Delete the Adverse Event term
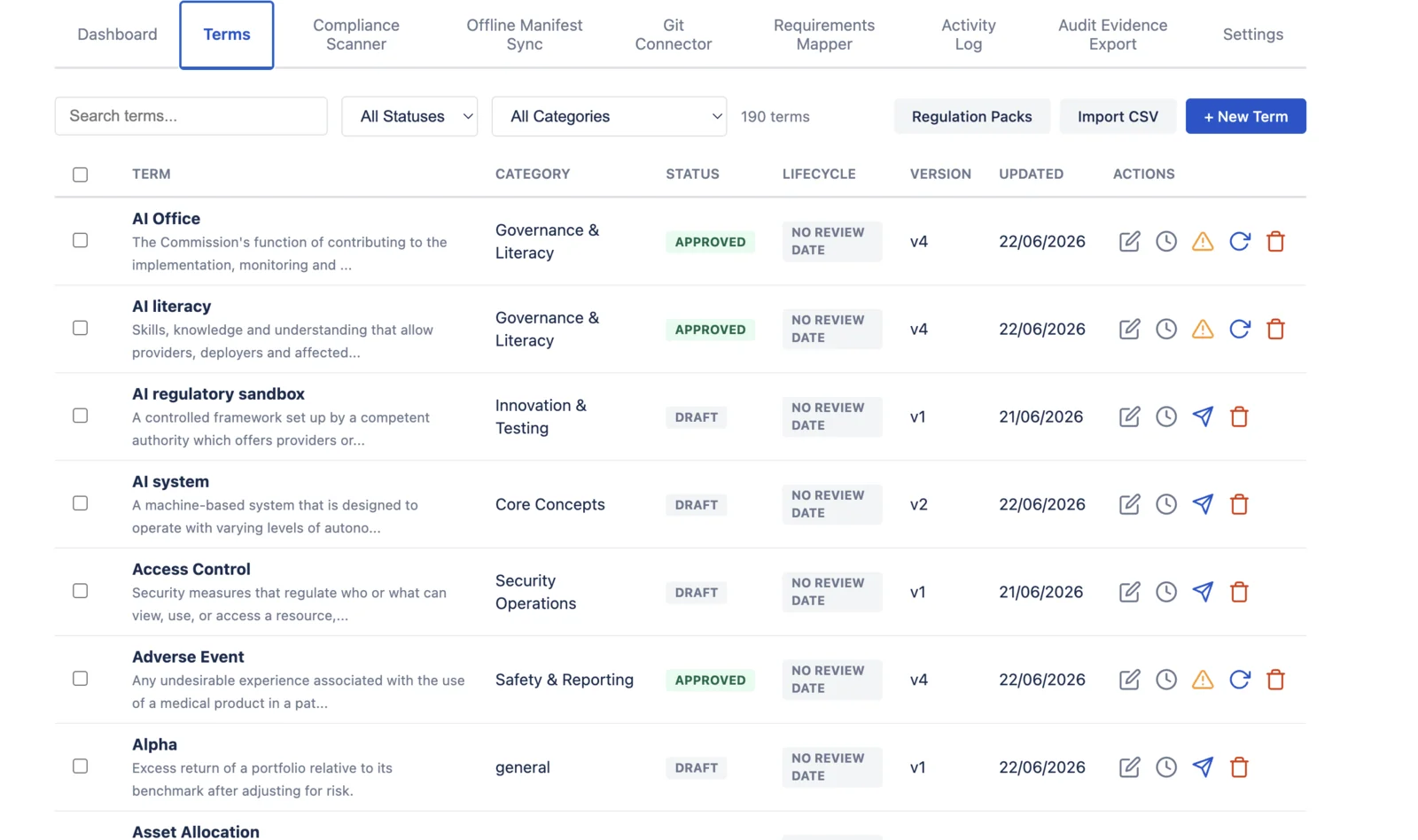The height and width of the screenshot is (840, 1418). [x=1276, y=680]
